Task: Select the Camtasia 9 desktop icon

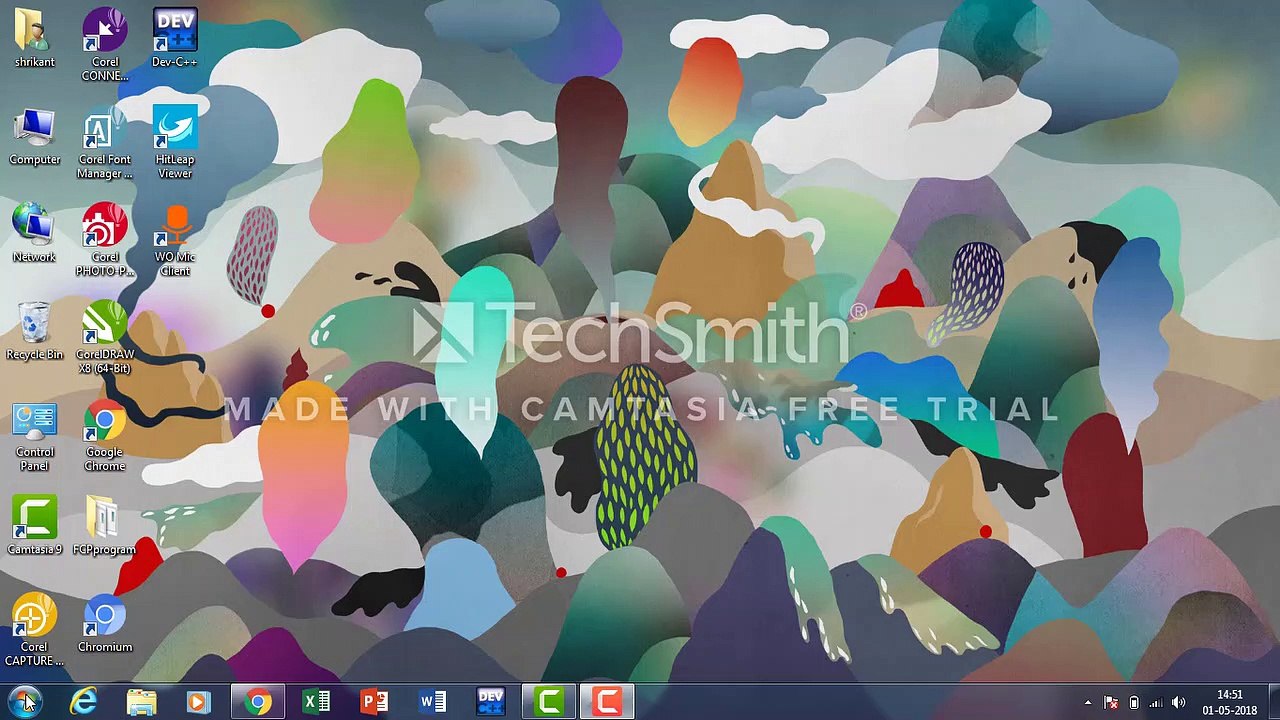Action: point(35,520)
